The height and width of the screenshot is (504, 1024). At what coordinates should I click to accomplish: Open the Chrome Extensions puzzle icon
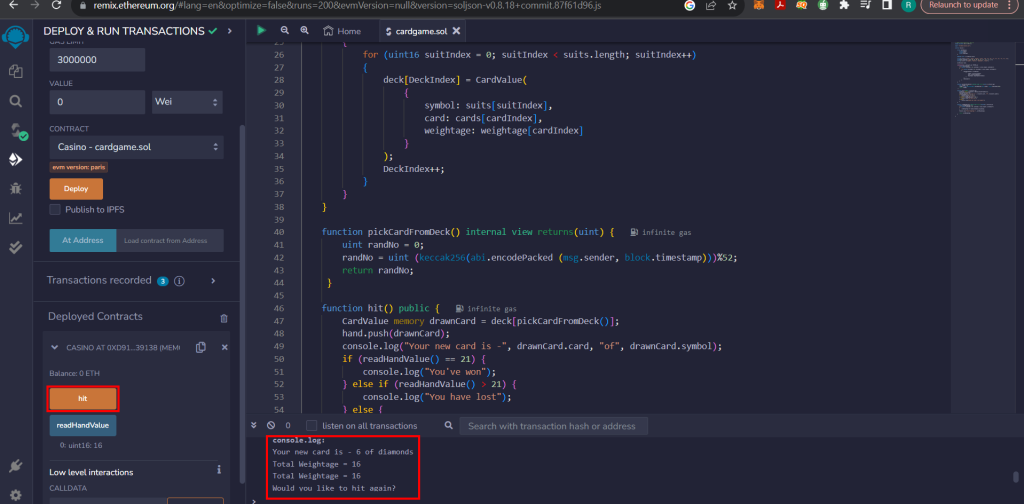[x=844, y=5]
